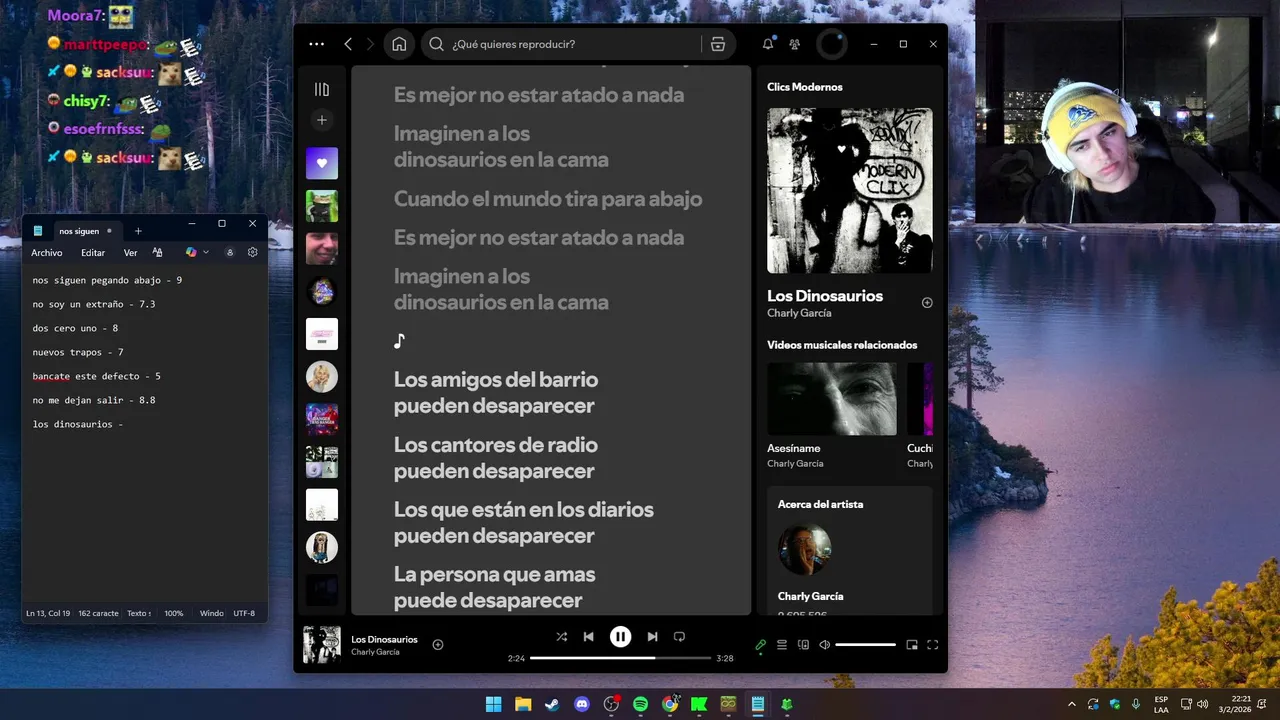Image resolution: width=1280 pixels, height=720 pixels.
Task: Mute Spotify volume speaker icon
Action: coord(825,645)
